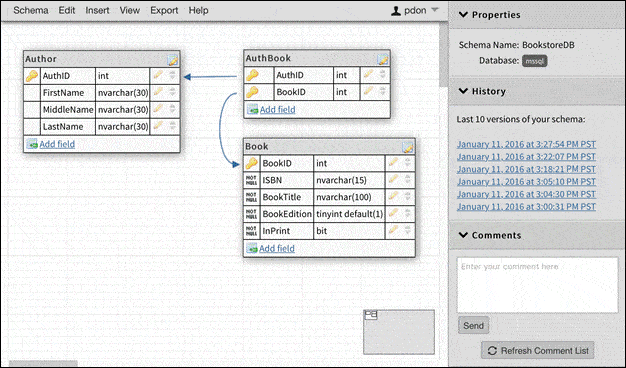The image size is (626, 368).
Task: Click the key icon of AuthBook BookID
Action: 252,92
